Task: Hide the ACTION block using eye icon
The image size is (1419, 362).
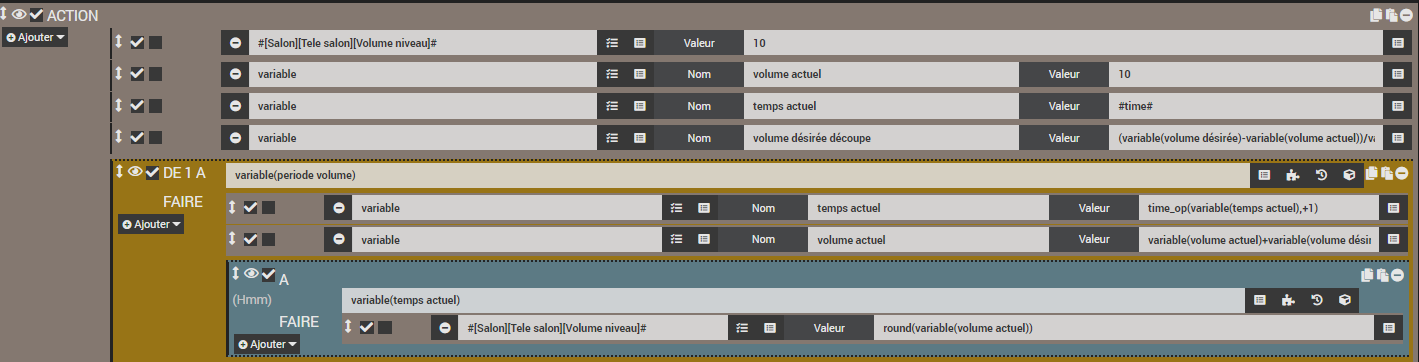Action: point(19,14)
